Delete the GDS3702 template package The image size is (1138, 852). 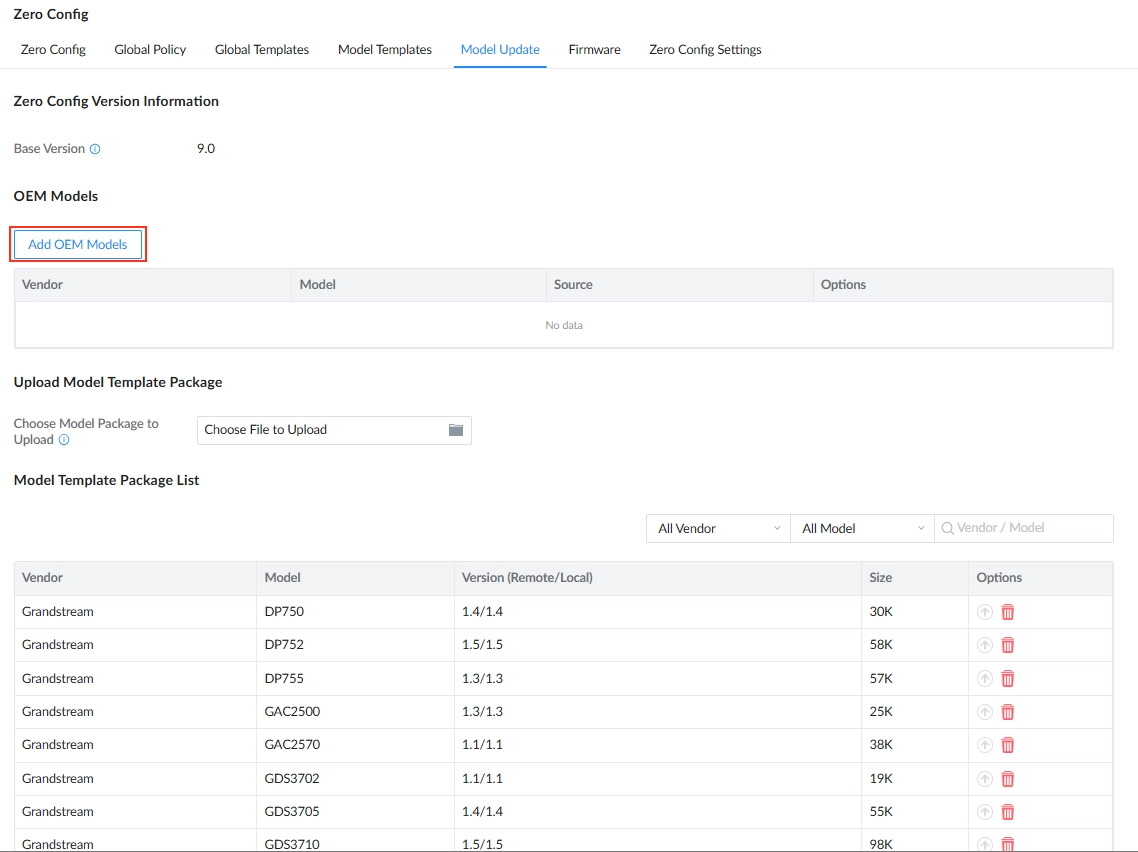click(x=1007, y=779)
